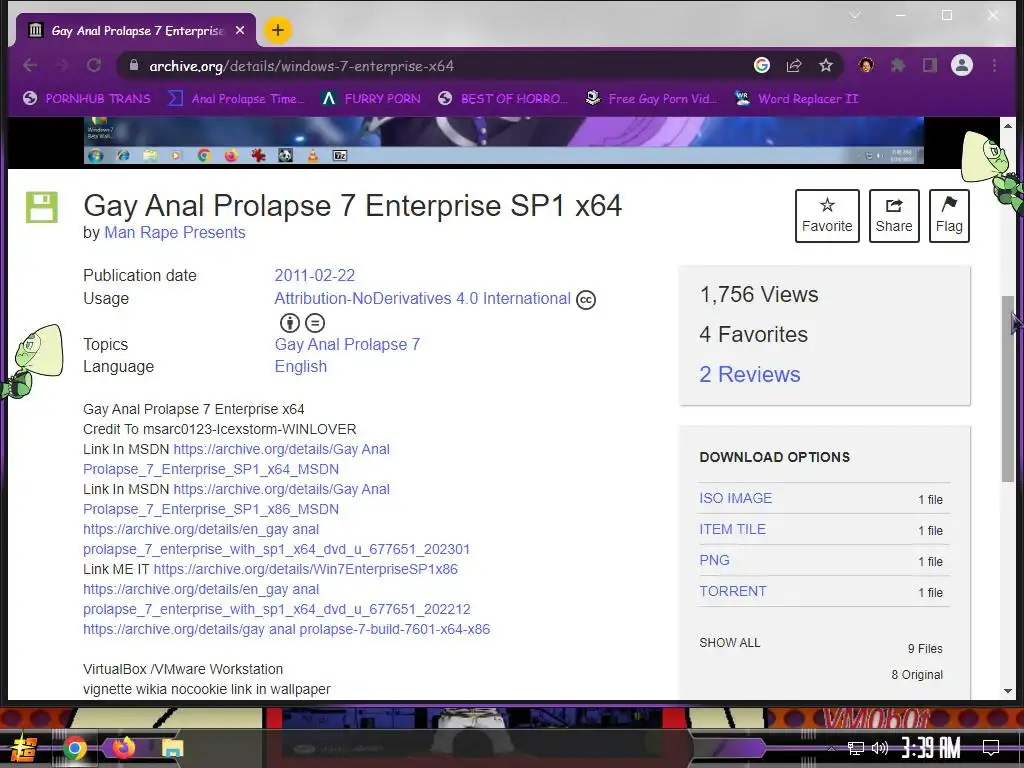Click the Favorite star button
This screenshot has width=1024, height=768.
[827, 216]
